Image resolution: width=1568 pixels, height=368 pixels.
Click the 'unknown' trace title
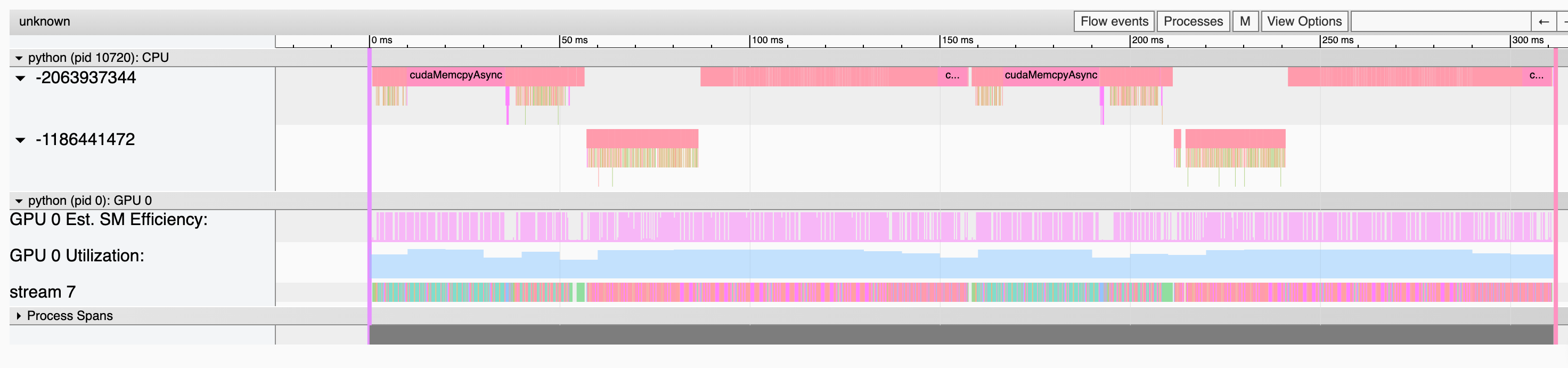click(44, 21)
